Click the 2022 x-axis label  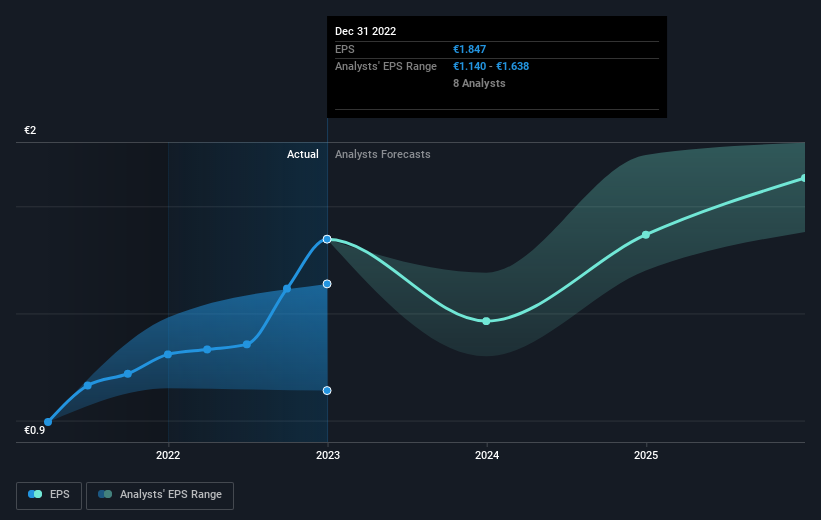(x=168, y=455)
